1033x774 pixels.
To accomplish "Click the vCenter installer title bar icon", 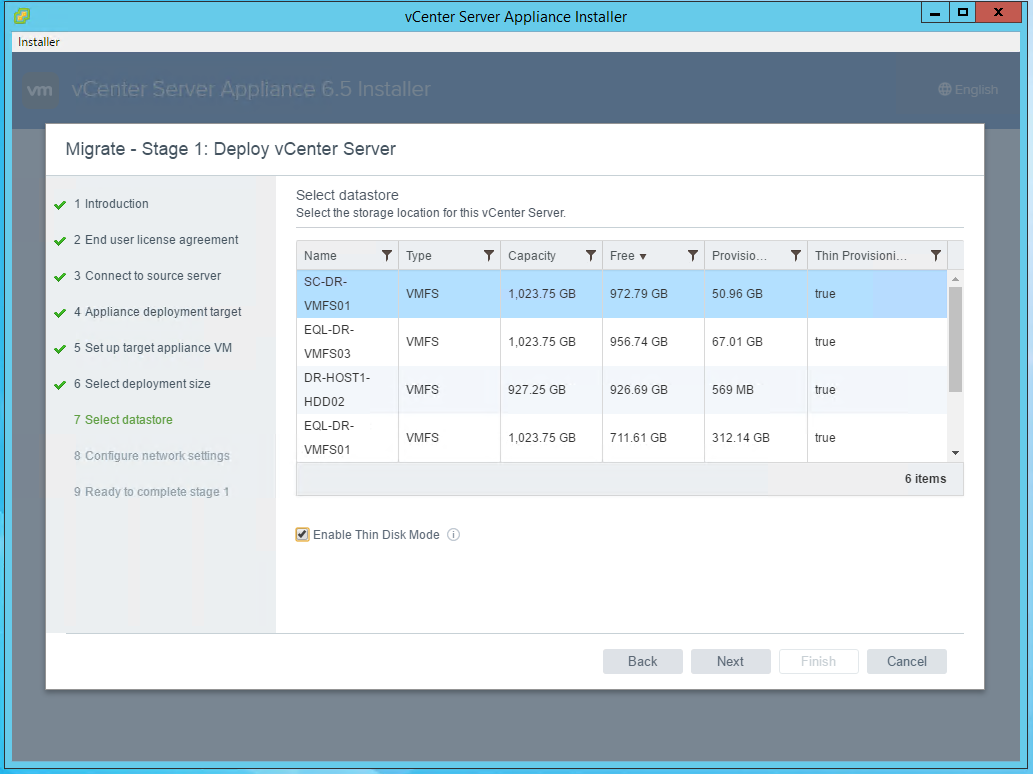I will (22, 15).
